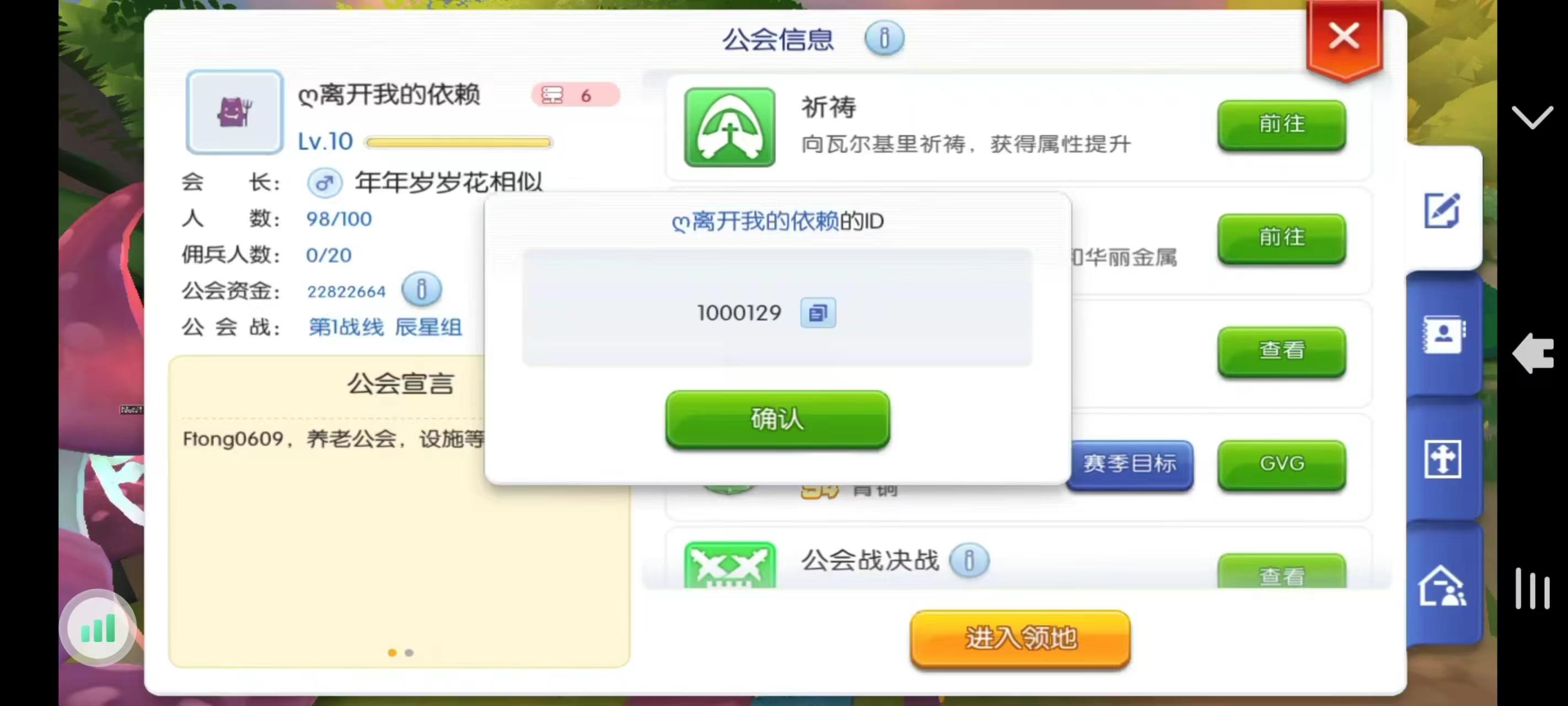1568x706 pixels.
Task: Go to 祈祷 with the 前往 button
Action: click(1281, 124)
